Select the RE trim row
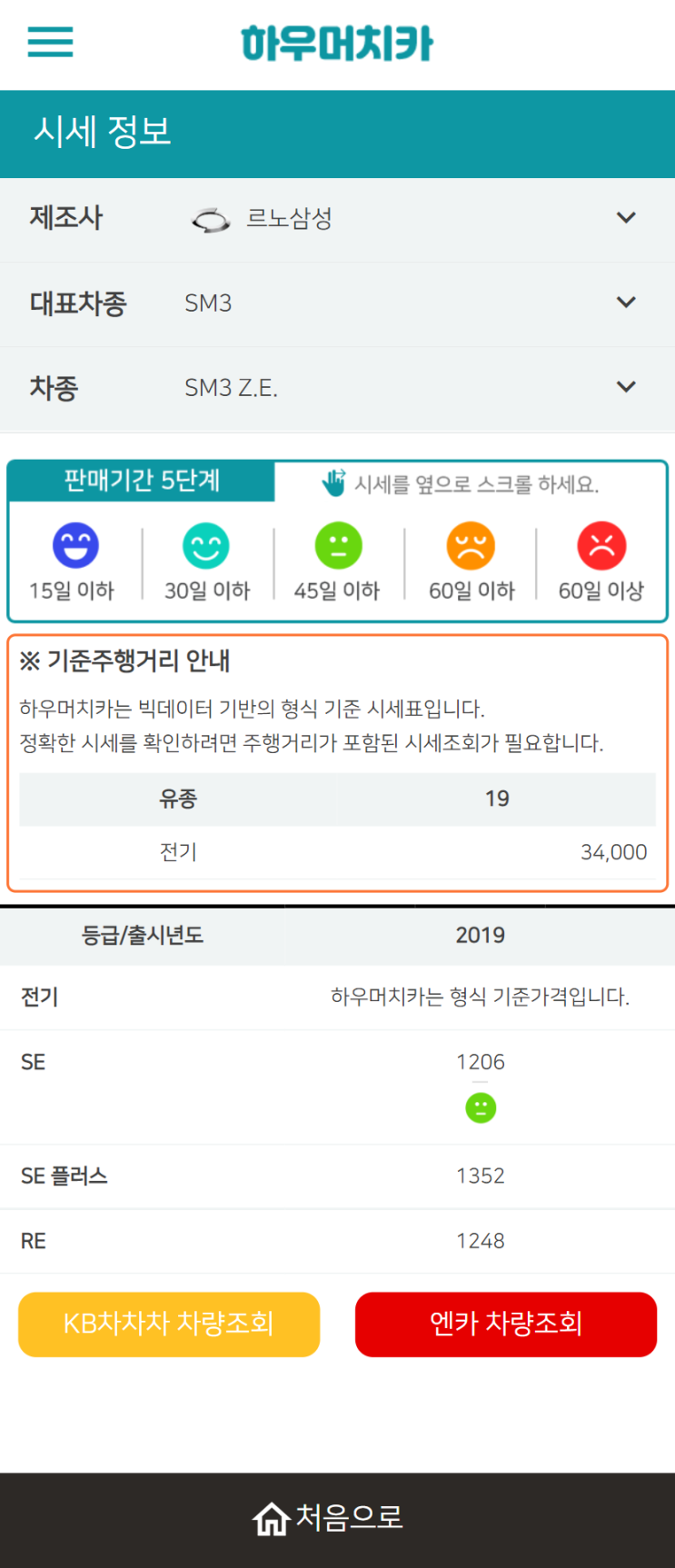This screenshot has width=675, height=1568. tap(337, 1241)
